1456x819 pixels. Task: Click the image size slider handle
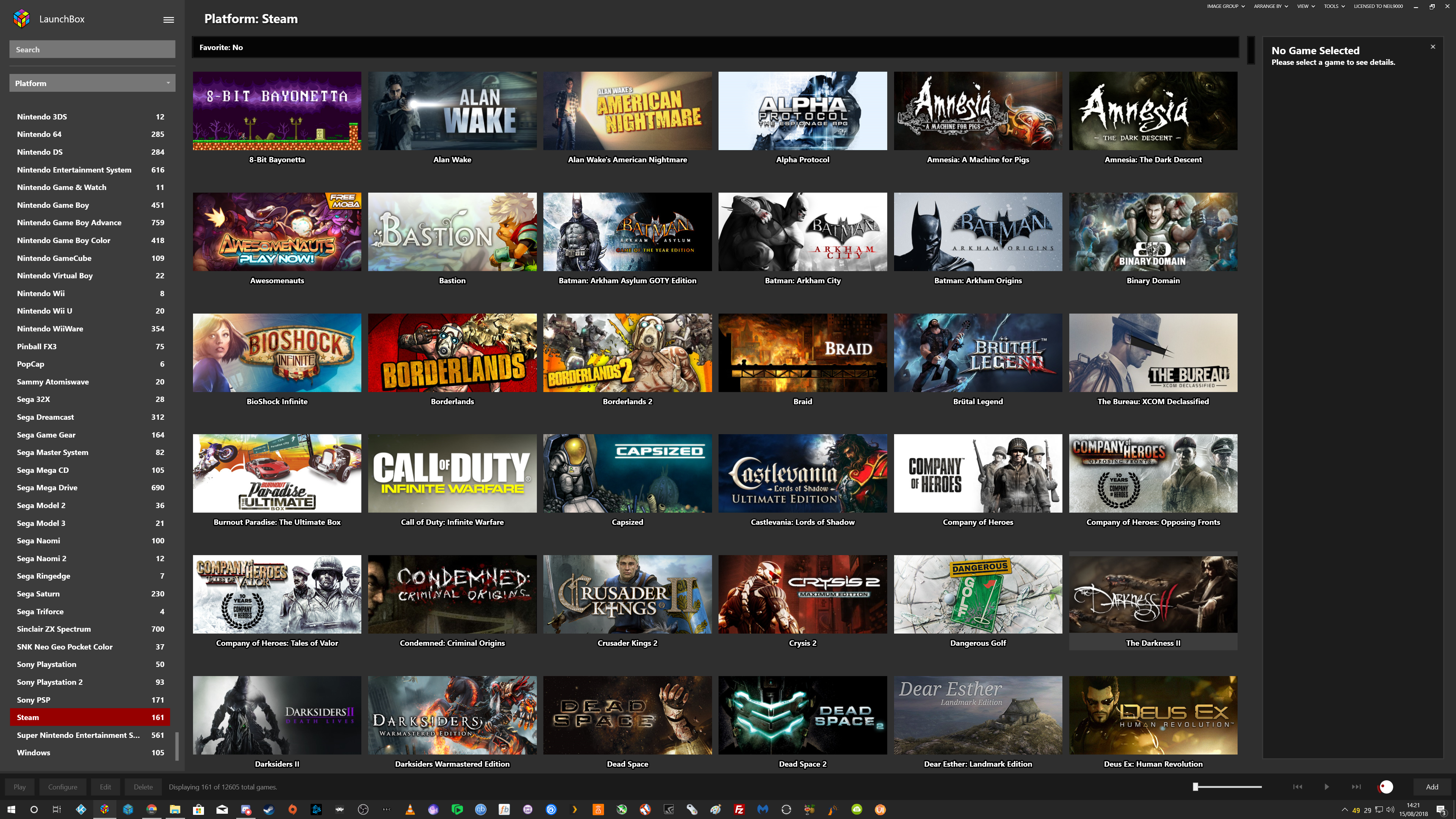click(1196, 787)
